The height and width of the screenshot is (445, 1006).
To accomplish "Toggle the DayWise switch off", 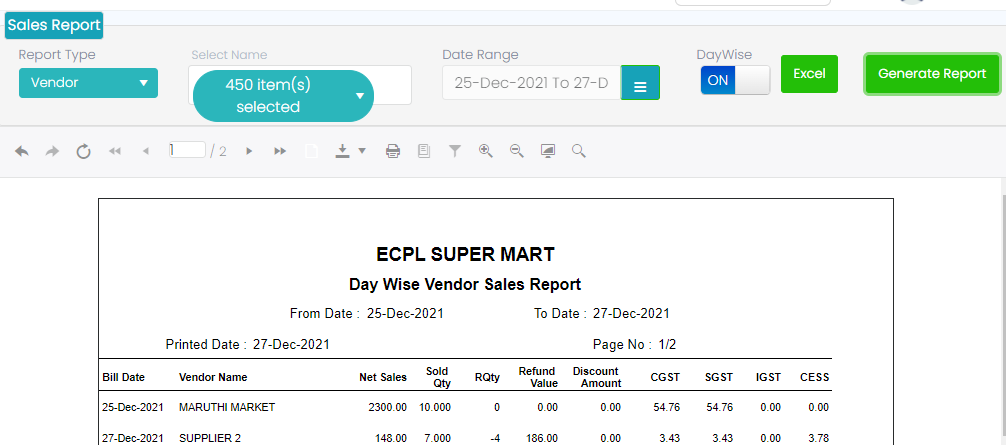I will click(735, 80).
